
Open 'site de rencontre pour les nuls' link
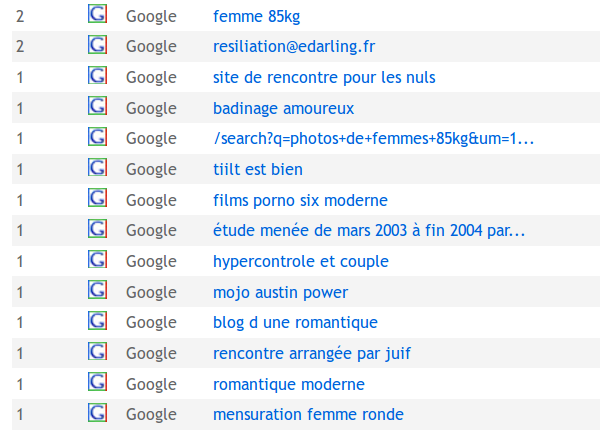tap(324, 77)
